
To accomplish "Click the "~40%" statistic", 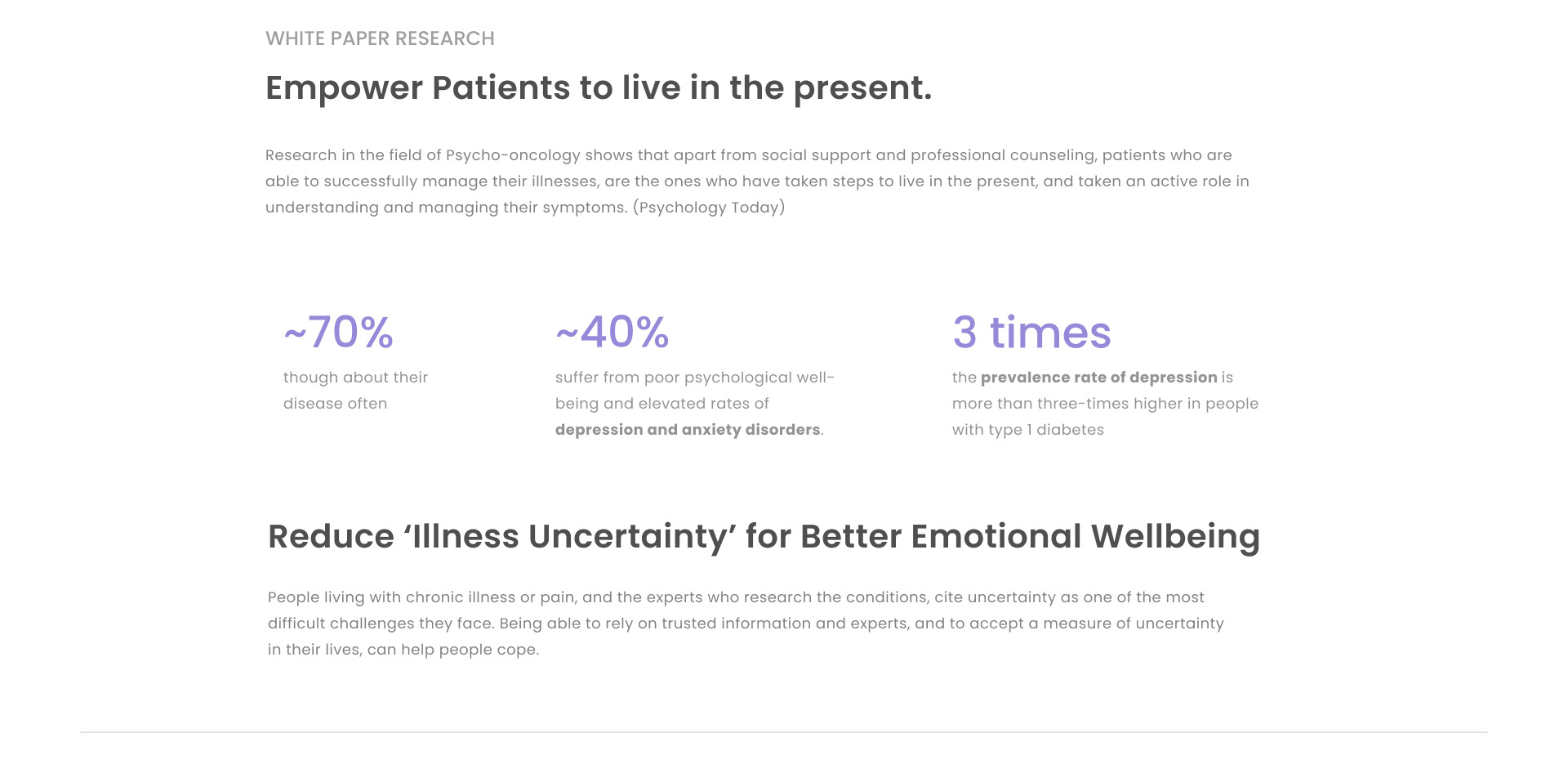I will tap(612, 333).
